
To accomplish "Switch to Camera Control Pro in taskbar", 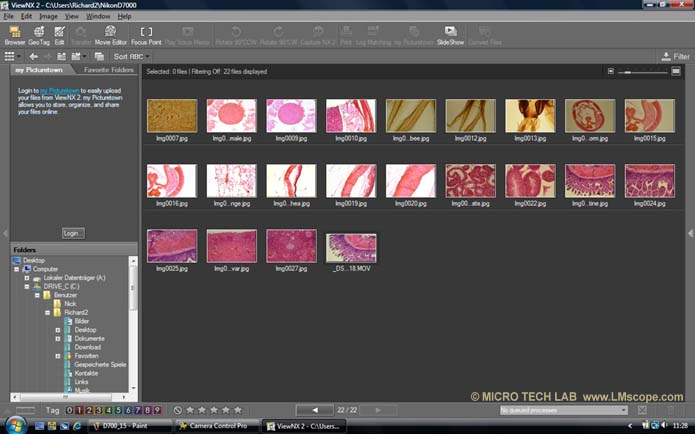I will 216,426.
